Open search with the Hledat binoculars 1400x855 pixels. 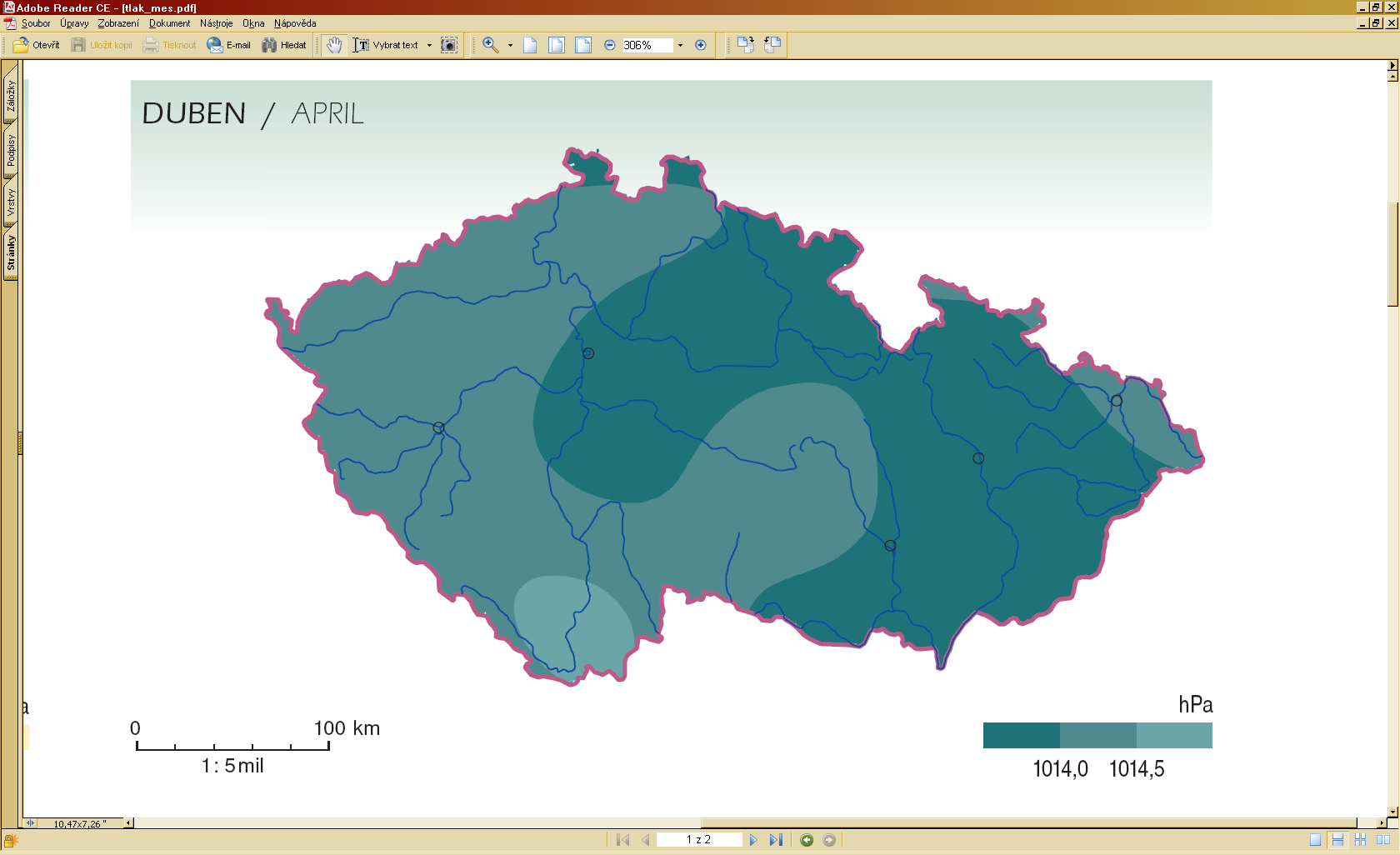(284, 45)
